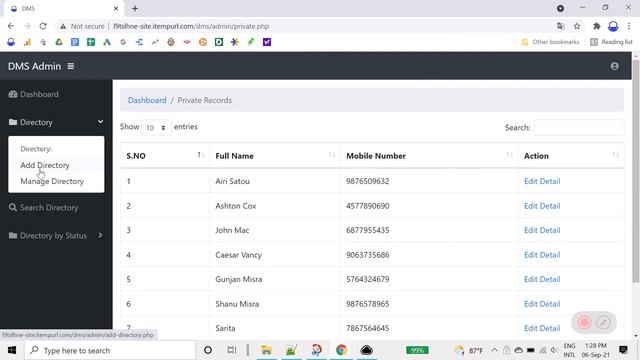
Task: Expand Directory by Status menu
Action: point(56,236)
